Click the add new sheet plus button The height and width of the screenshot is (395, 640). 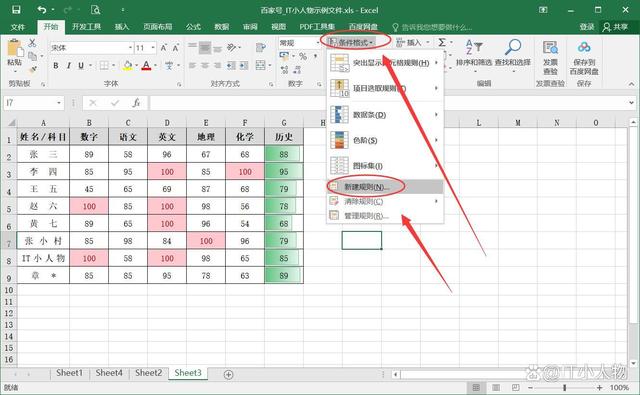pyautogui.click(x=229, y=374)
